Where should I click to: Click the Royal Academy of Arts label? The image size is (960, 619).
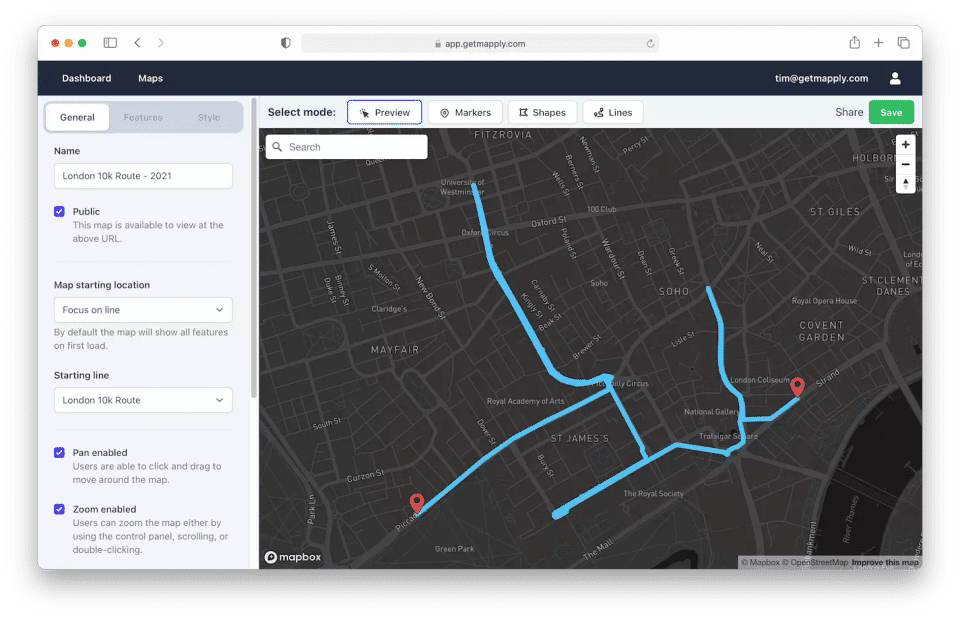[x=525, y=402]
